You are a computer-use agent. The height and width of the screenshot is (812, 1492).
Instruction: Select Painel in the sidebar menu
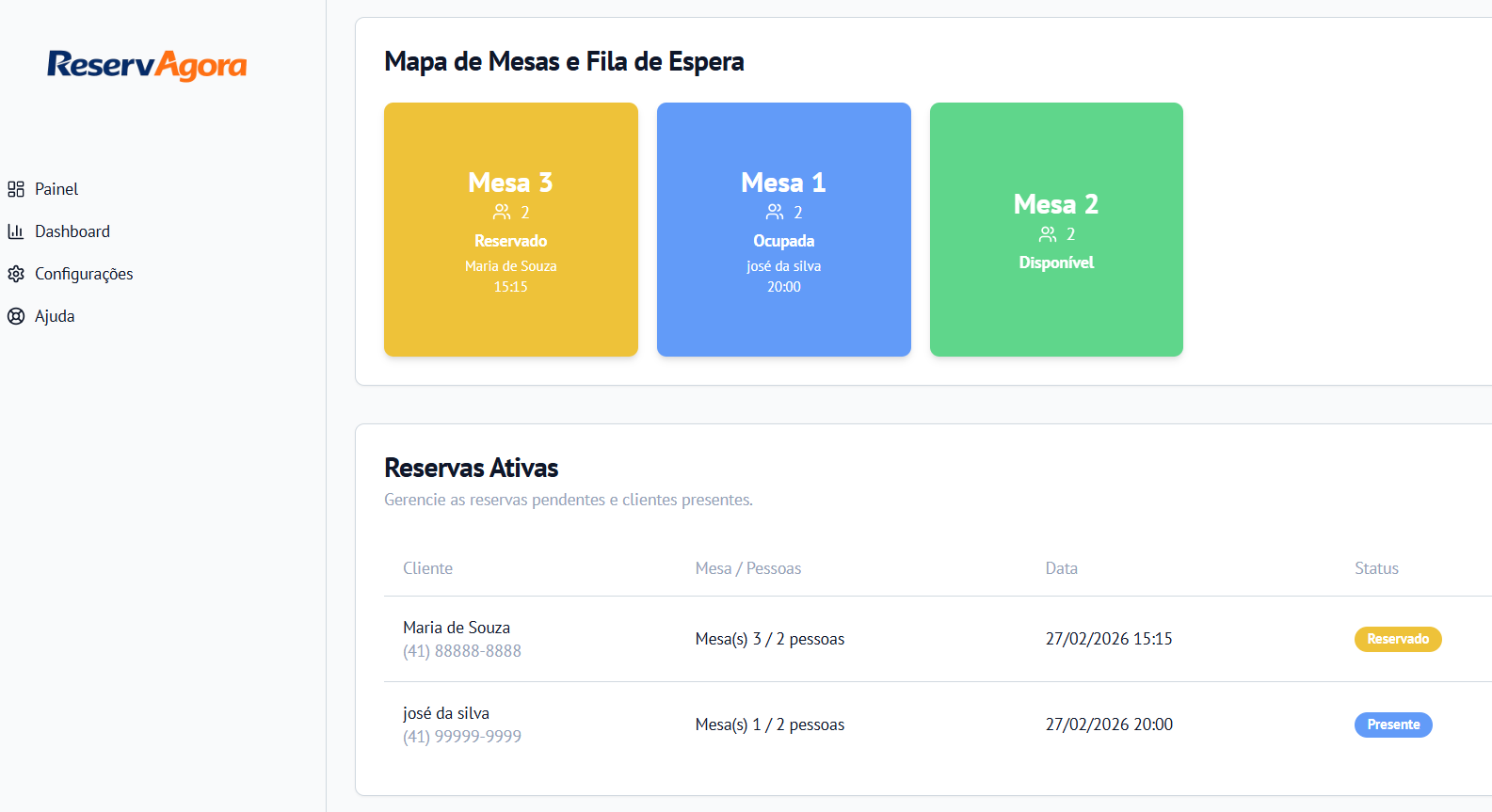(56, 188)
